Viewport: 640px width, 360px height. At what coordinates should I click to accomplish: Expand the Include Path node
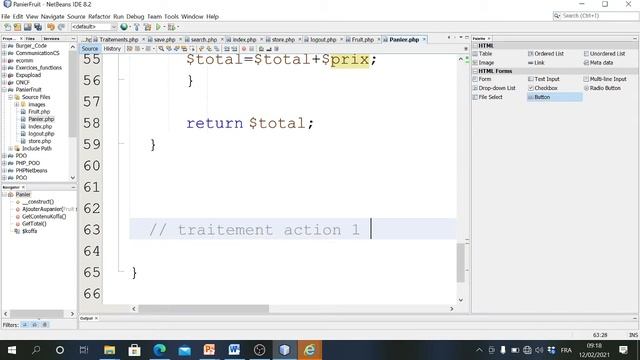[10, 149]
